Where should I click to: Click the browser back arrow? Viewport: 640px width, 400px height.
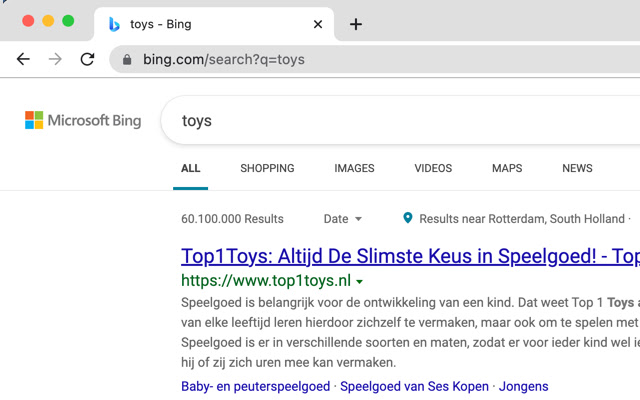[23, 59]
